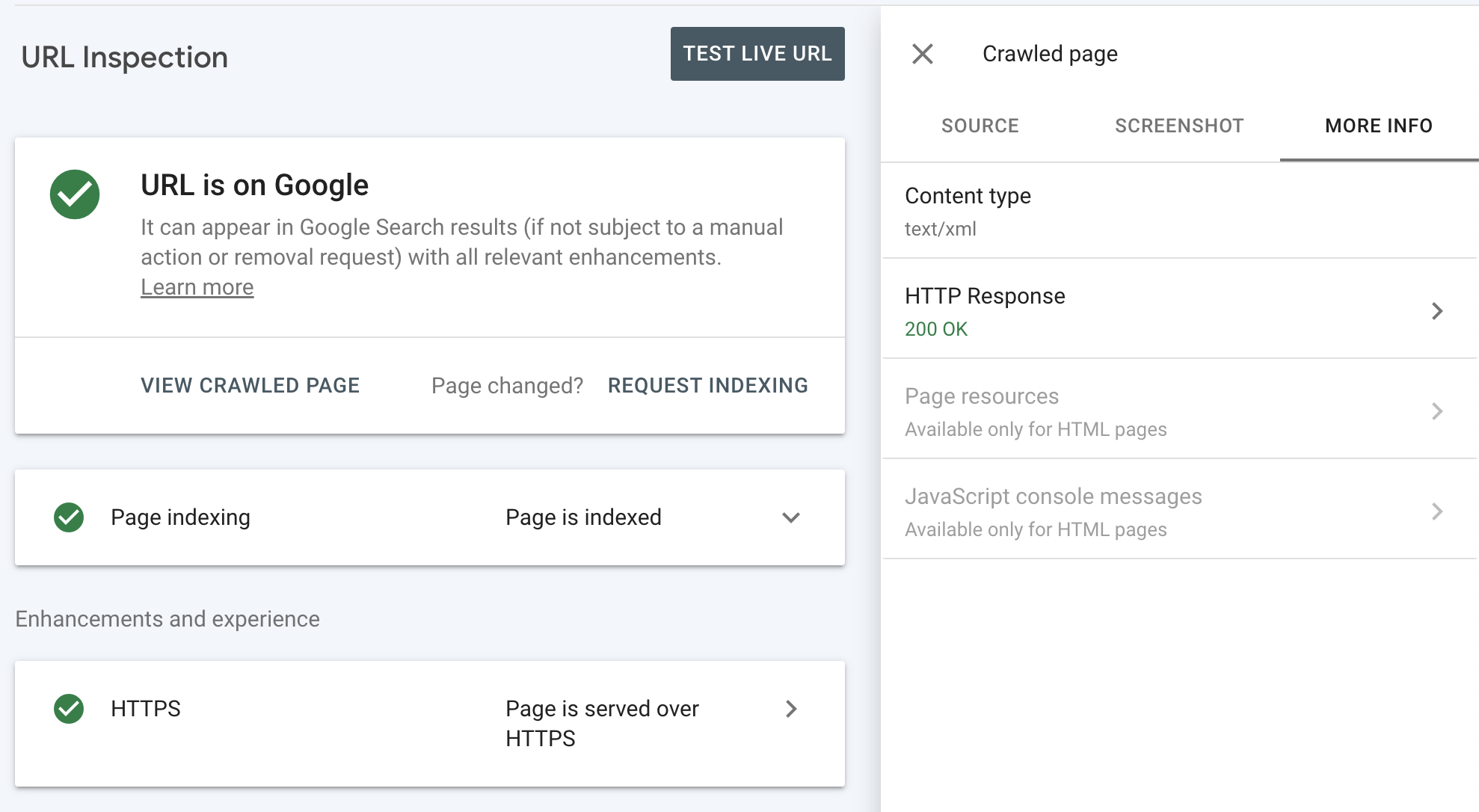
Task: Close the Crawled page panel
Action: [923, 54]
